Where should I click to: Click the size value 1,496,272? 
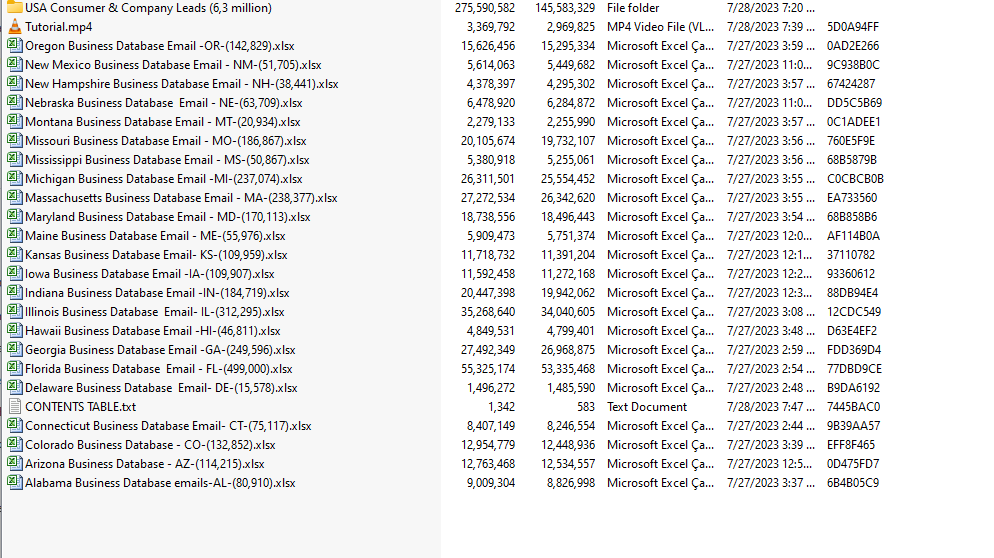(x=491, y=388)
